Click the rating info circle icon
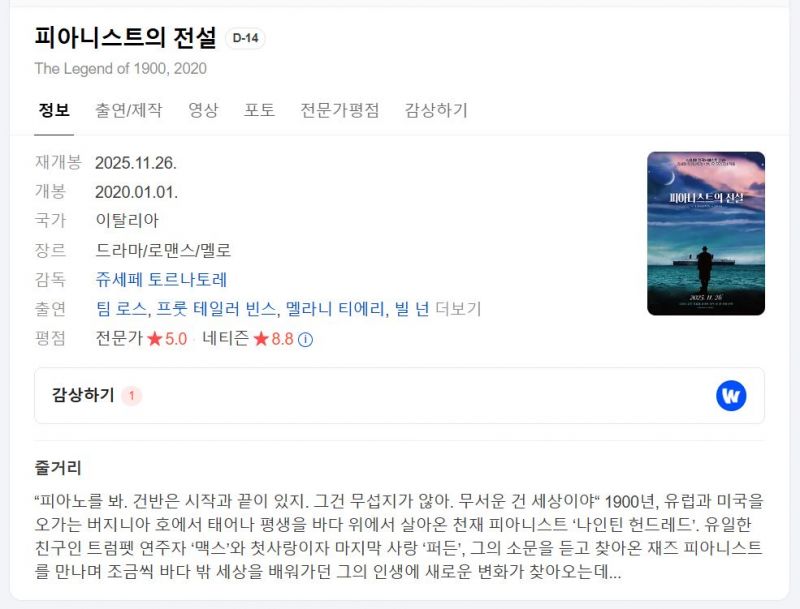 point(305,340)
